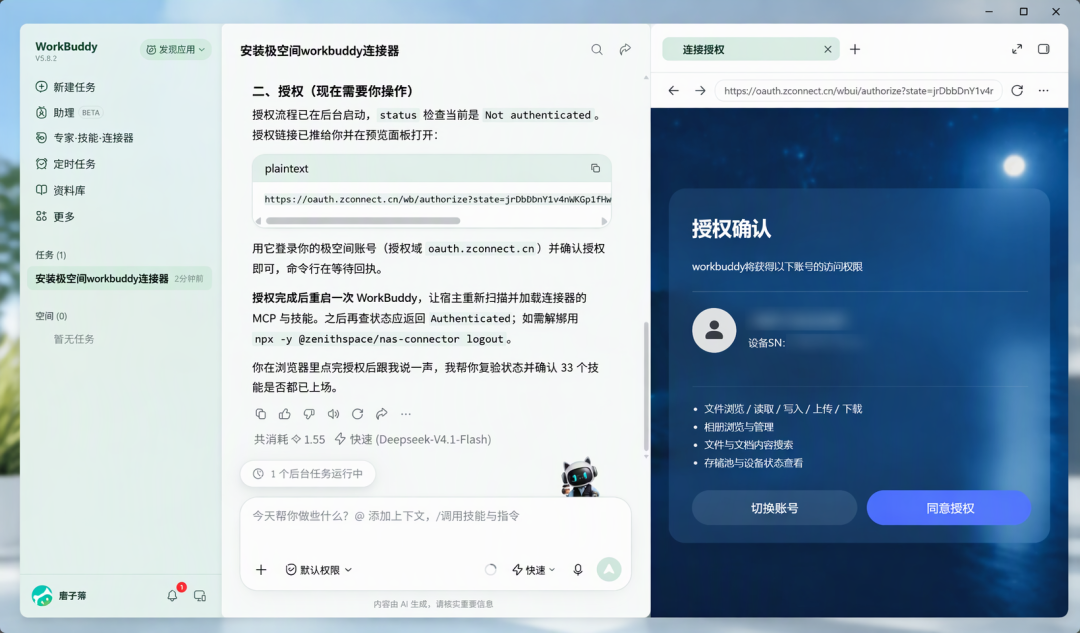Maximize the WorkBuddy window
The image size is (1080, 633).
(1024, 12)
